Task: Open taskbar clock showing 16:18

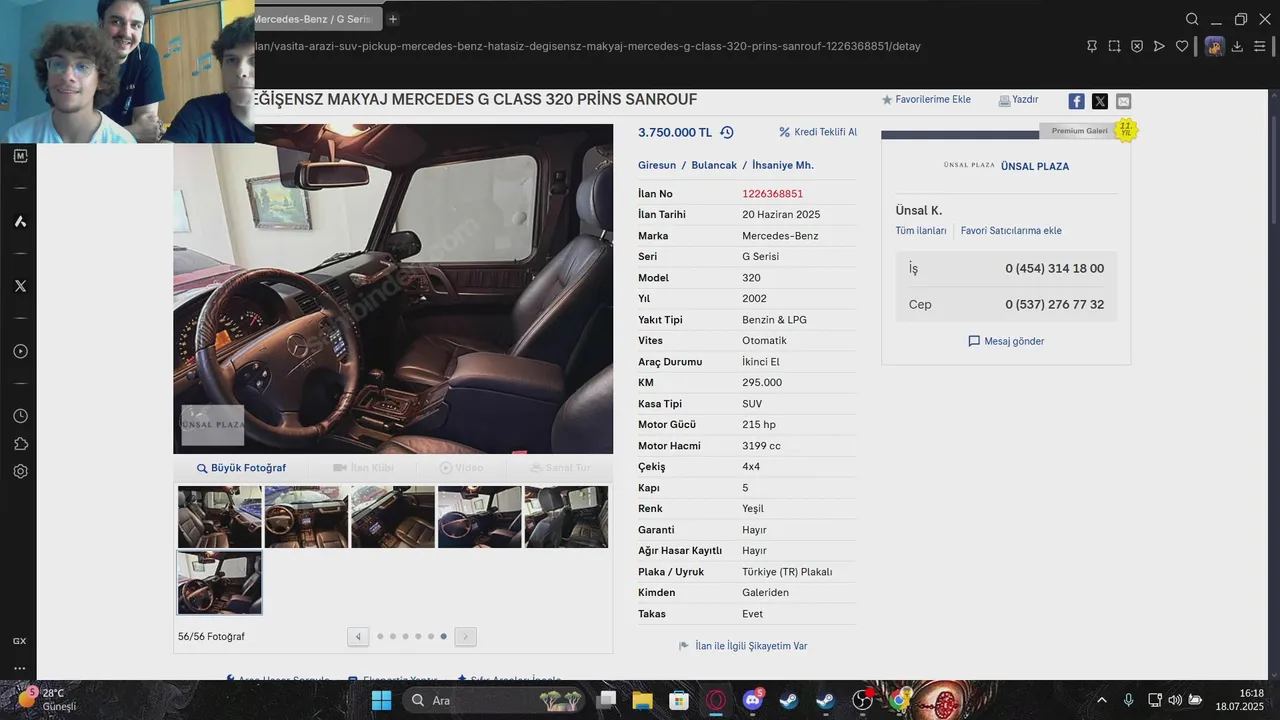Action: click(1240, 700)
